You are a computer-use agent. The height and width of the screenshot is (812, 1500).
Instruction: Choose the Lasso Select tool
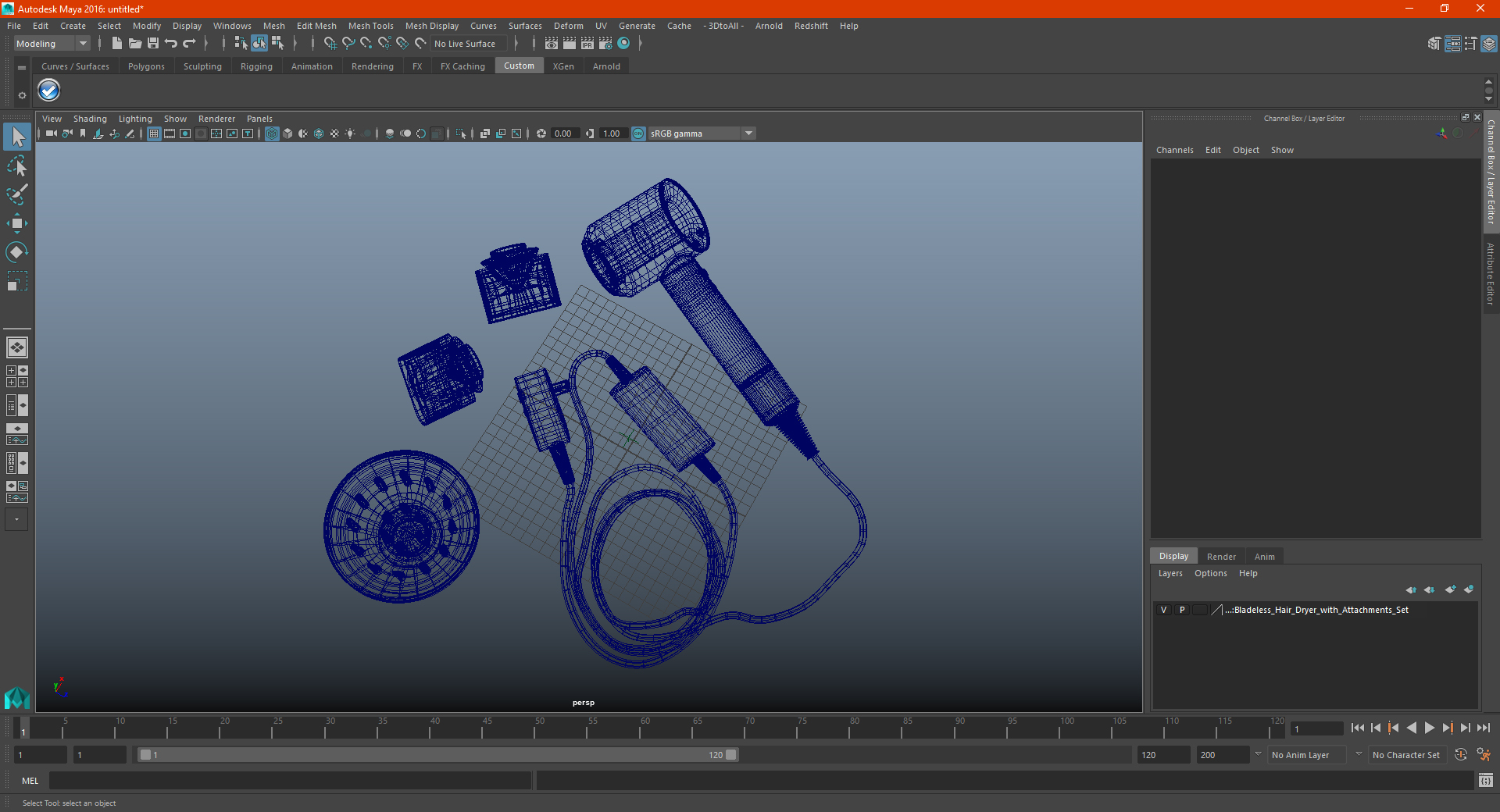click(17, 166)
